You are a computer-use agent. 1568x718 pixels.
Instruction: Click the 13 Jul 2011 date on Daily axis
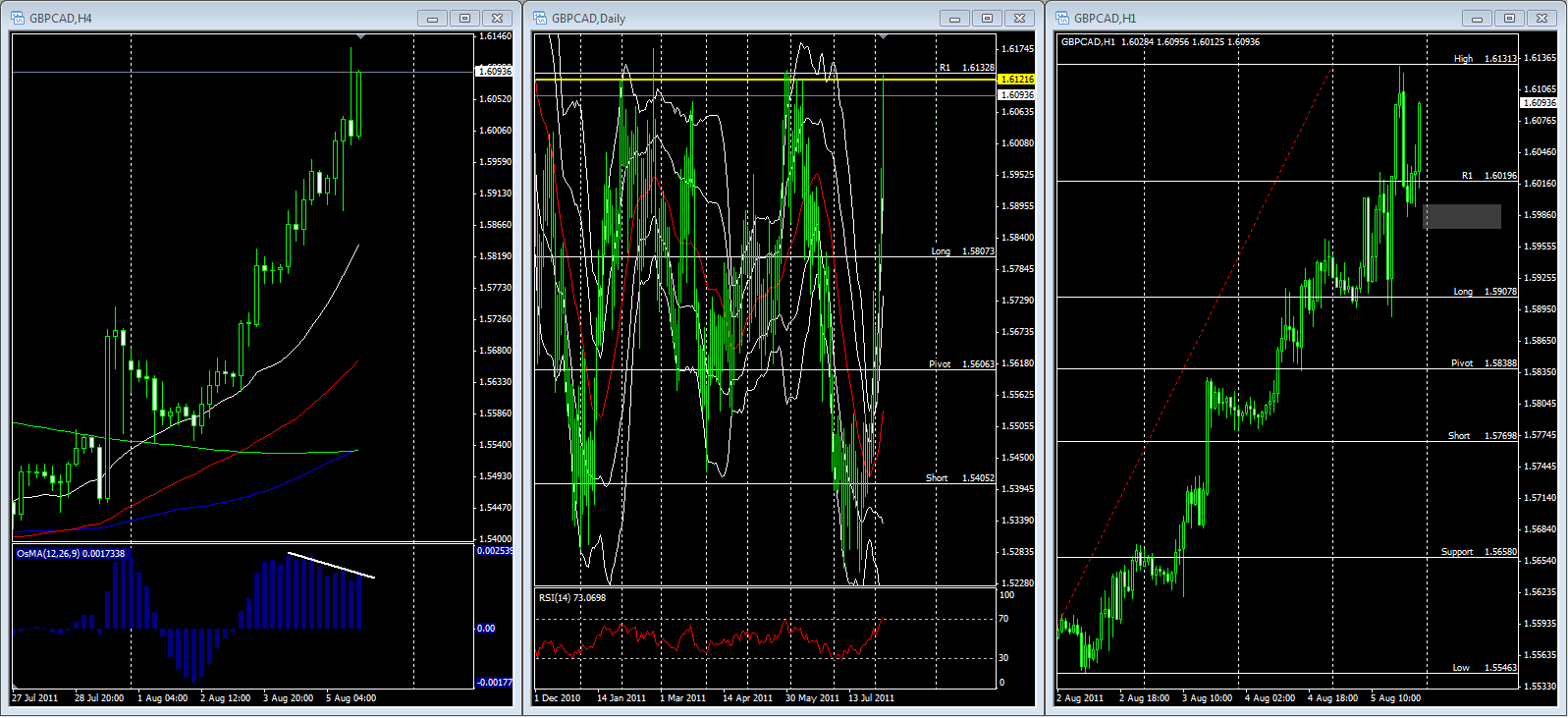pyautogui.click(x=872, y=698)
